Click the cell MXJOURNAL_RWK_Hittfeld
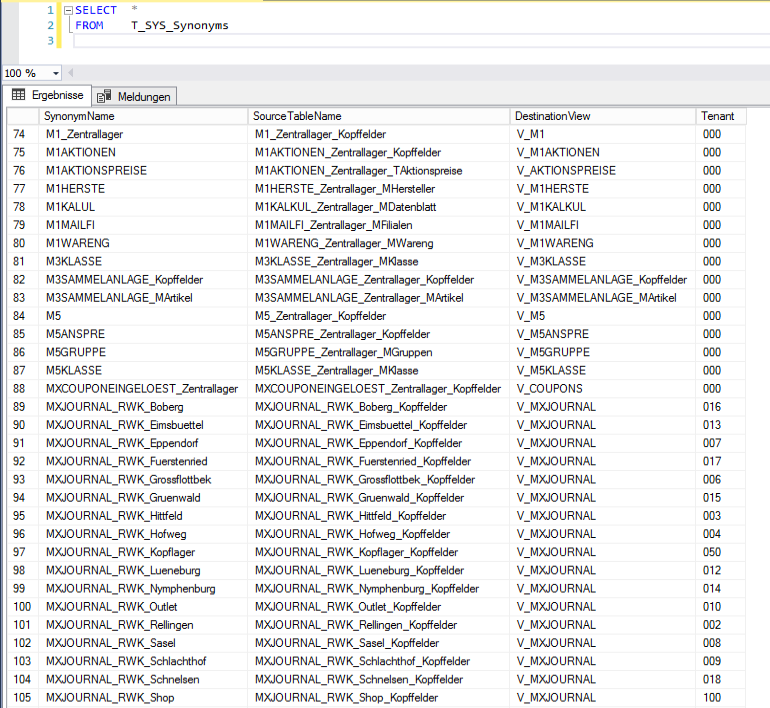The height and width of the screenshot is (708, 770). pyautogui.click(x=143, y=516)
